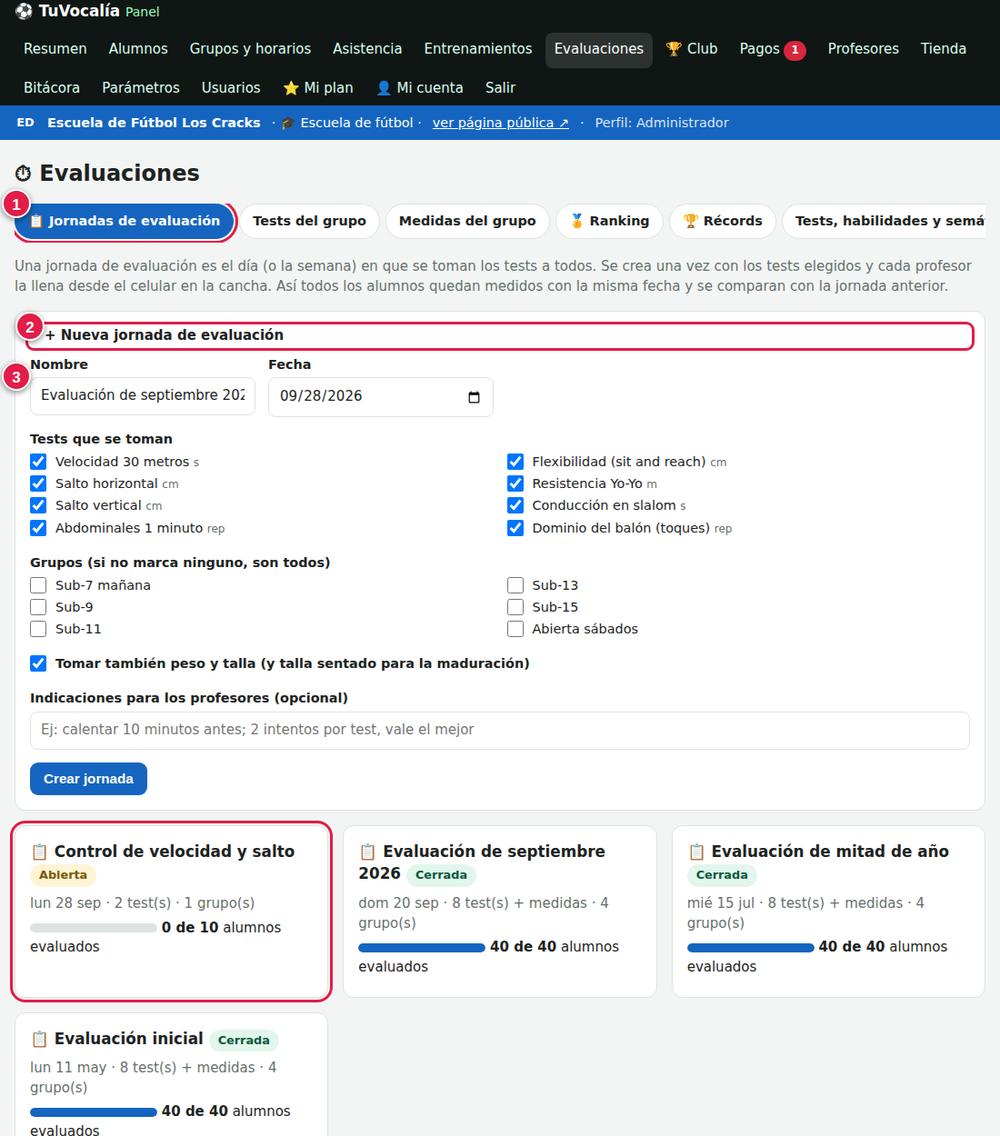Open the Evaluación de septiembre 2026 card
Viewport: 1000px width, 1136px height.
(x=500, y=912)
